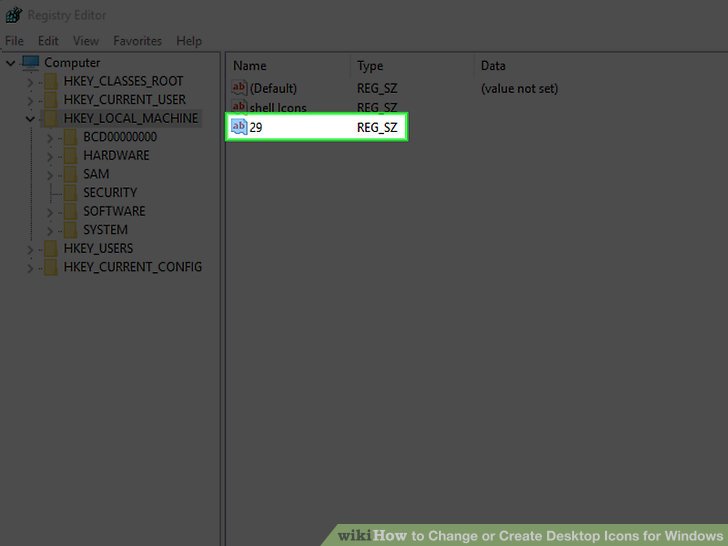The image size is (728, 546).
Task: Expand the SOFTWARE chevron
Action: point(50,212)
